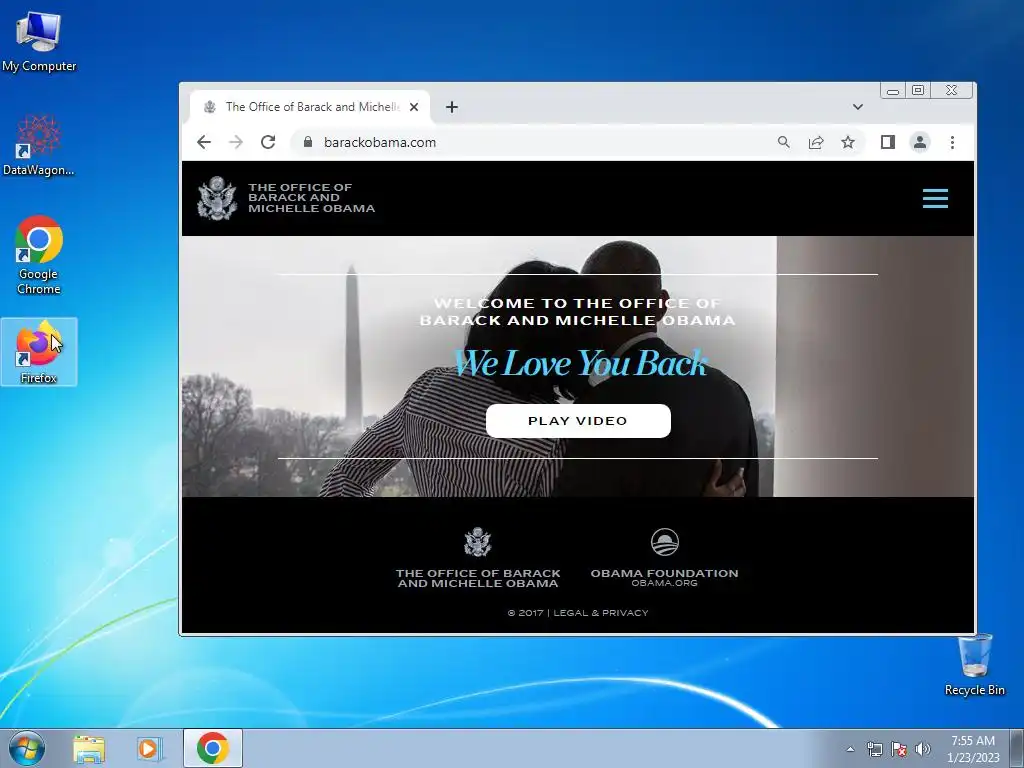Select The Office of Barack and Michelle tab

coord(311,107)
